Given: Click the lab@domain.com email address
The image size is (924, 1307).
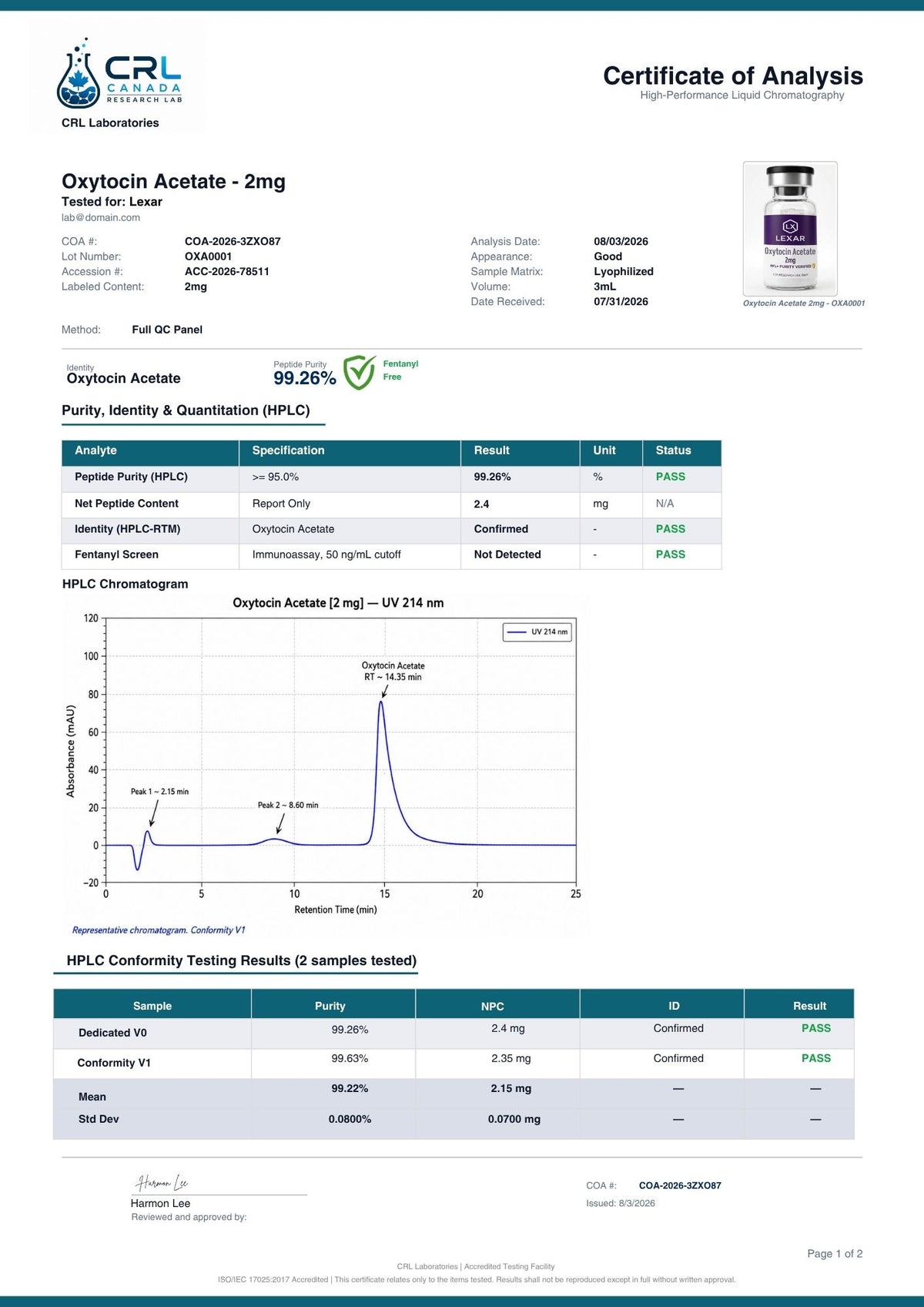Looking at the screenshot, I should [101, 217].
